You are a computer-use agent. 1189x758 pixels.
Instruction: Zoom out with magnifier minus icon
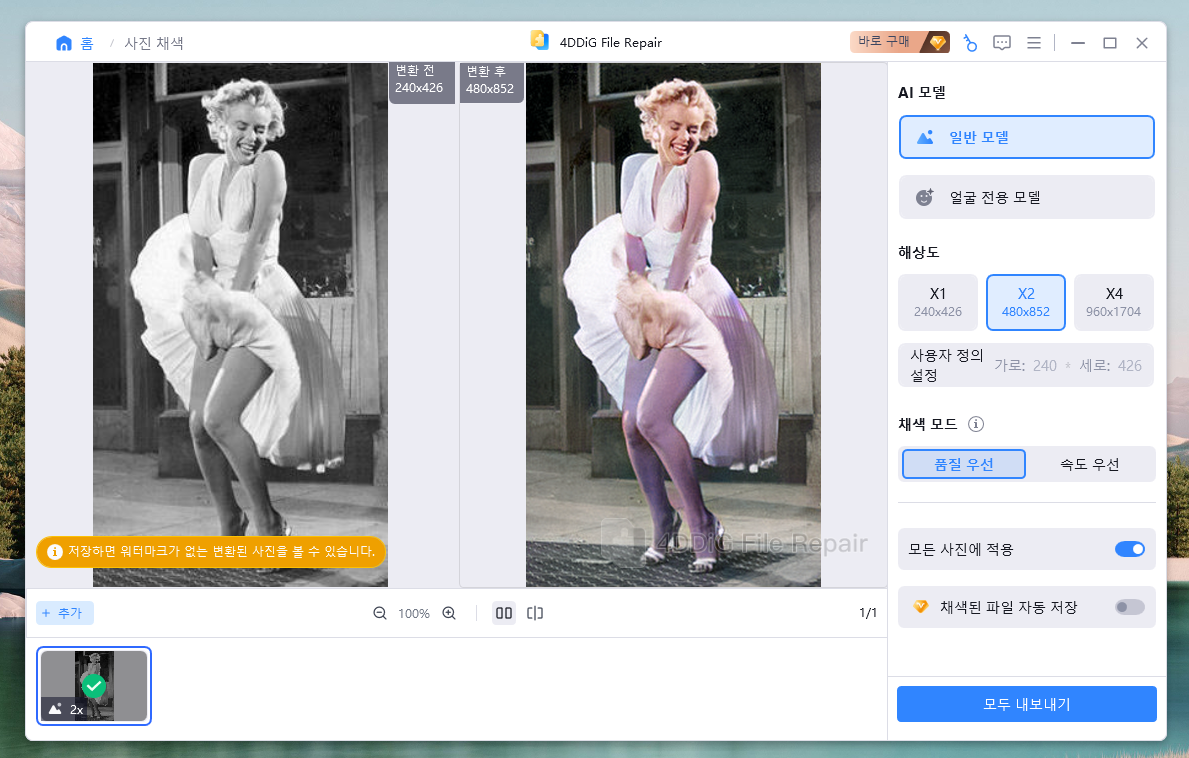(380, 613)
